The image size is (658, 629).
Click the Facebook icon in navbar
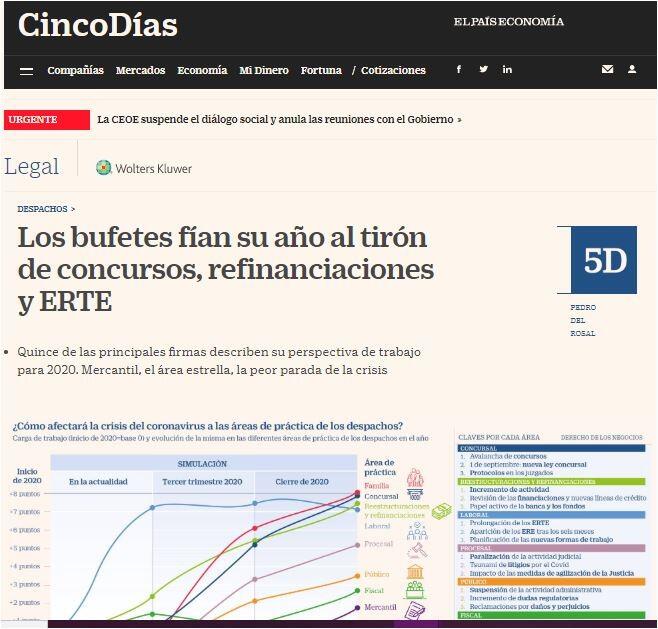(459, 70)
